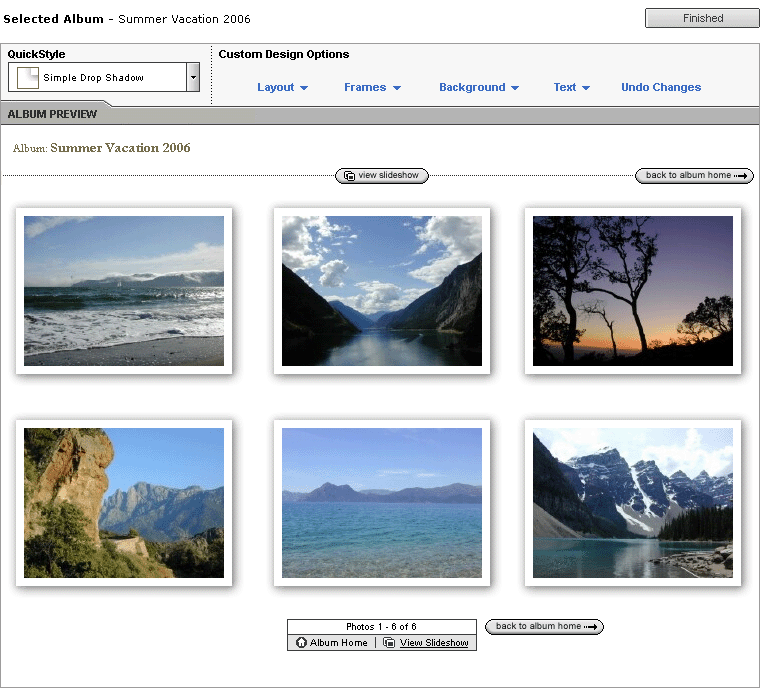This screenshot has height=690, width=760.
Task: Click the view slideshow pill button
Action: tap(382, 175)
